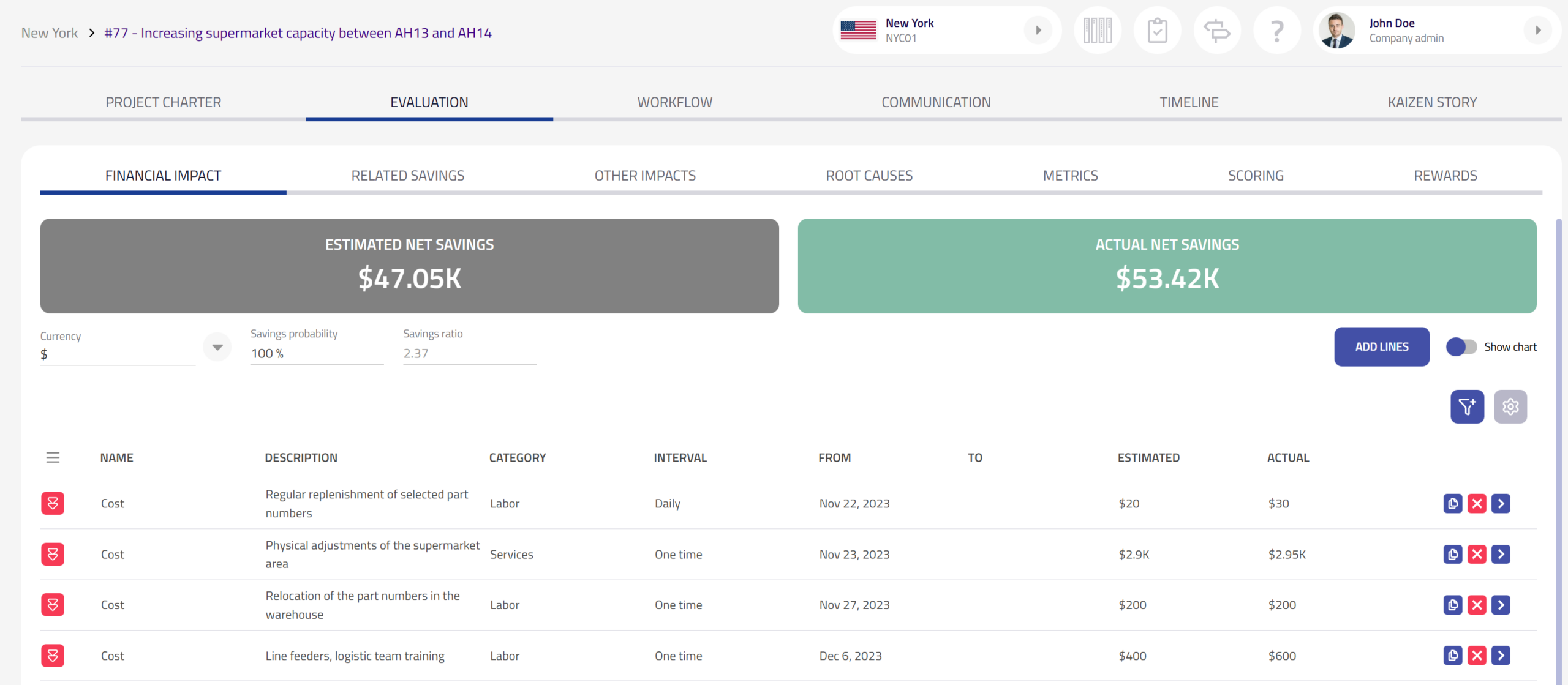Duplicate the Regular replenishment cost line
Image resolution: width=1568 pixels, height=685 pixels.
[1452, 504]
